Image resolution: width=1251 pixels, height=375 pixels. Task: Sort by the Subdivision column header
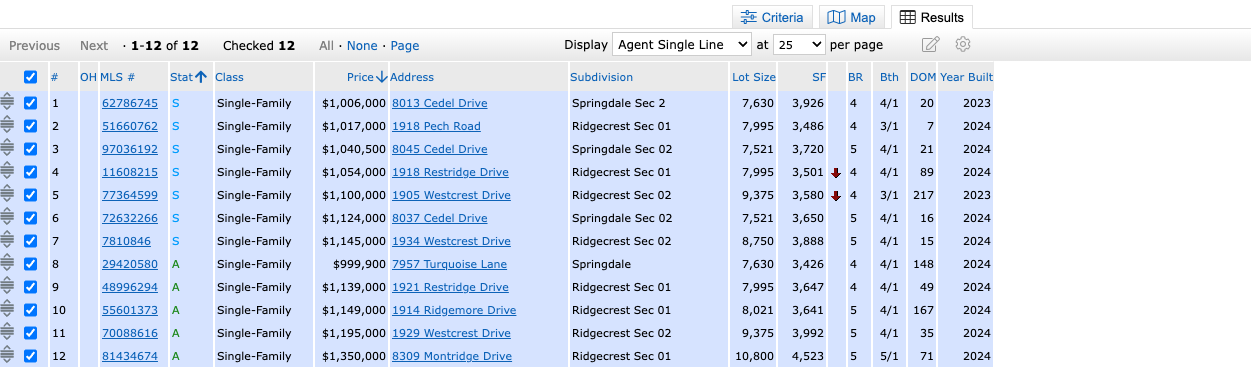pos(601,77)
